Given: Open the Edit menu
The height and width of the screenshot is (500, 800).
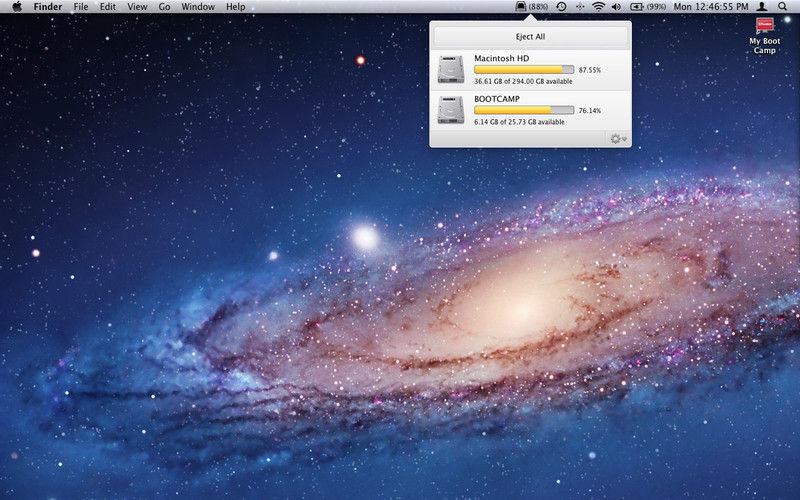Looking at the screenshot, I should coord(108,7).
